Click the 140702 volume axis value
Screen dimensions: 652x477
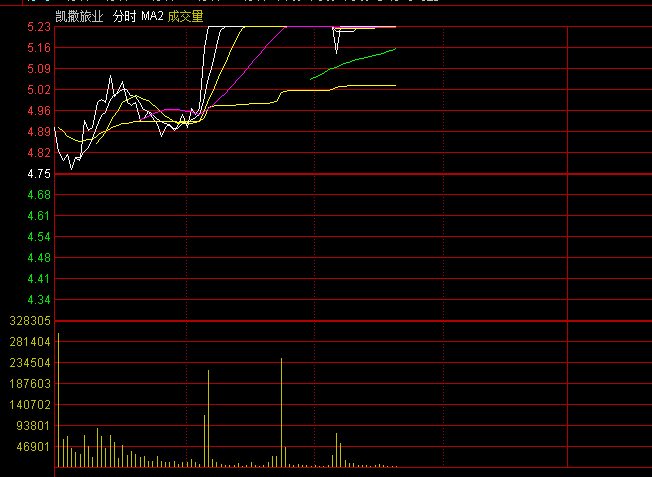[30, 405]
